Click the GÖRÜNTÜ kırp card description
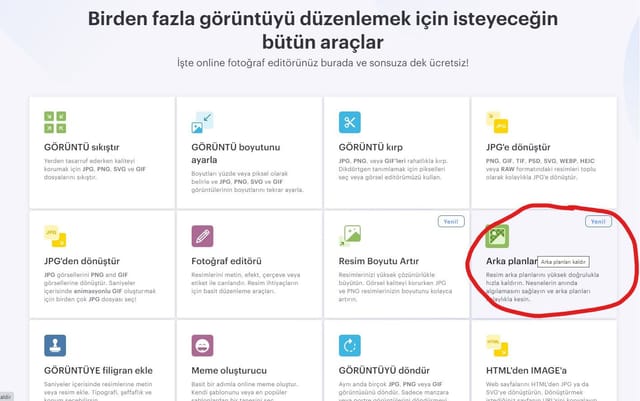The width and height of the screenshot is (640, 401). click(x=393, y=169)
